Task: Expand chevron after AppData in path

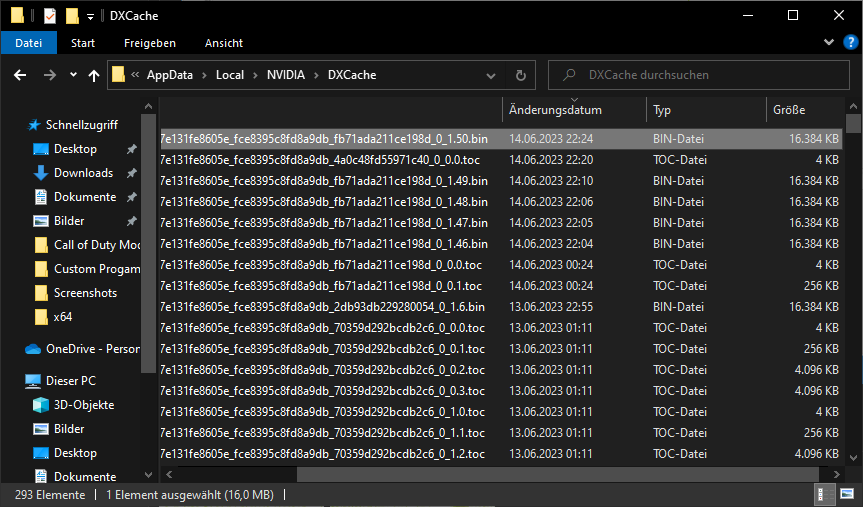Action: point(204,75)
